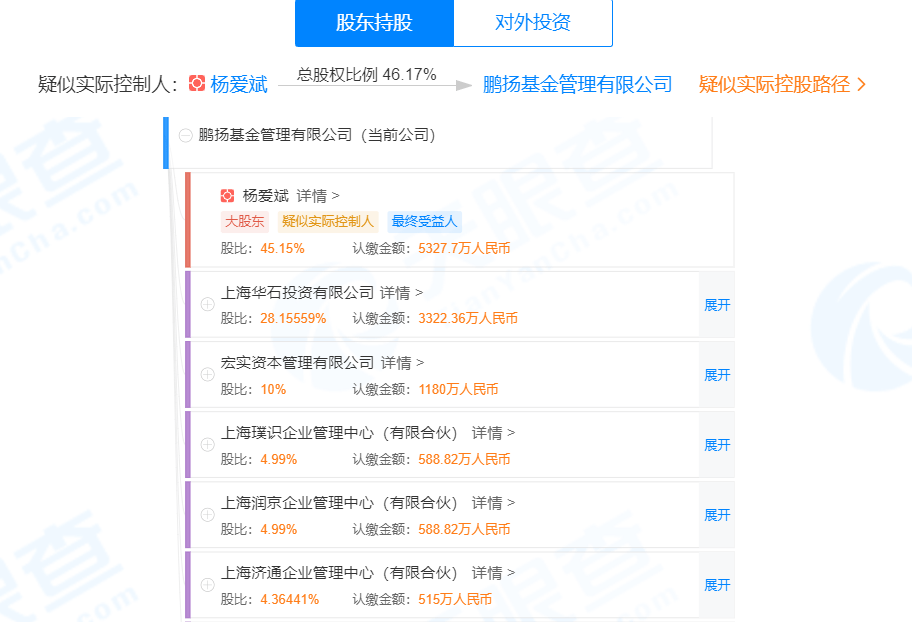Select name 上海济通企业管理中心（有限合伙）

[x=339, y=573]
